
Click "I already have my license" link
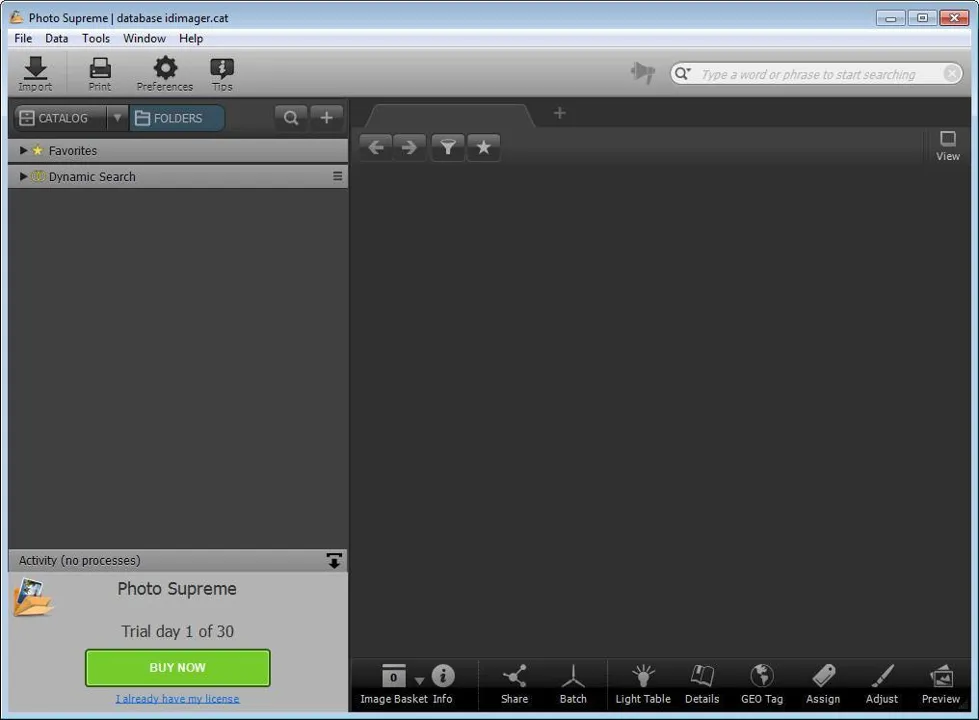(x=177, y=699)
